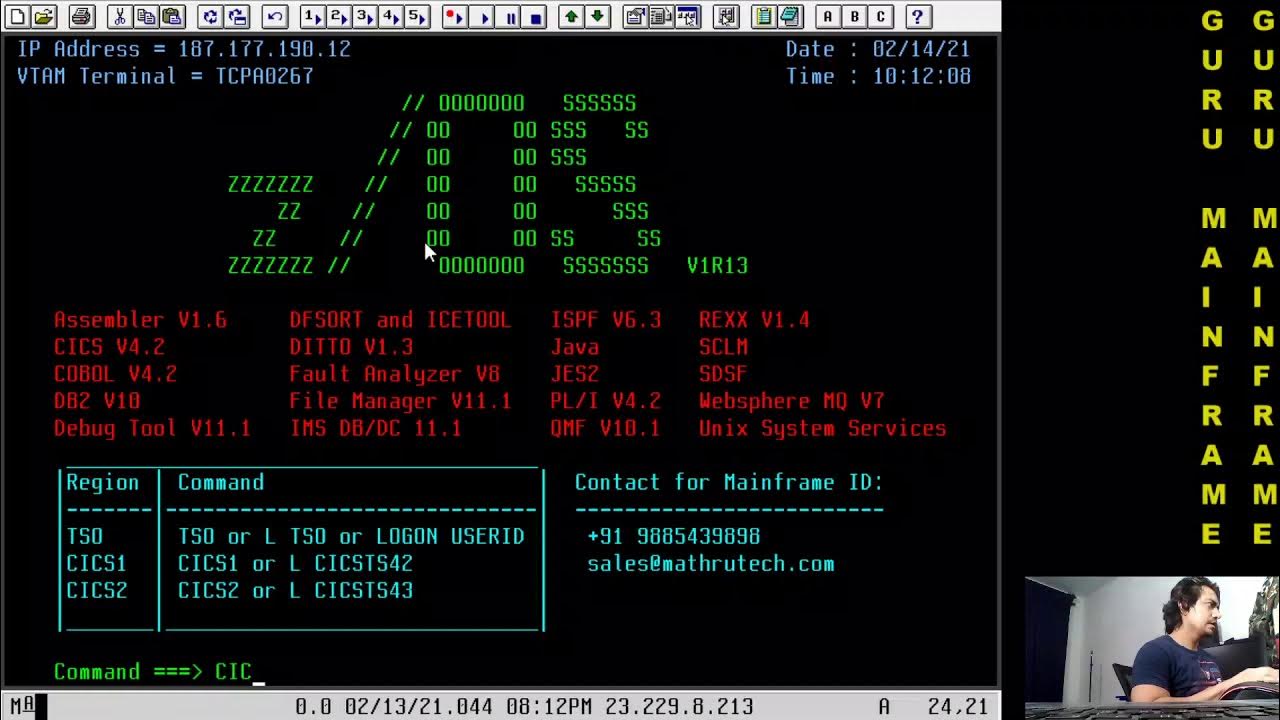
Task: Click the Websphere MQ V7 product text
Action: tap(792, 401)
